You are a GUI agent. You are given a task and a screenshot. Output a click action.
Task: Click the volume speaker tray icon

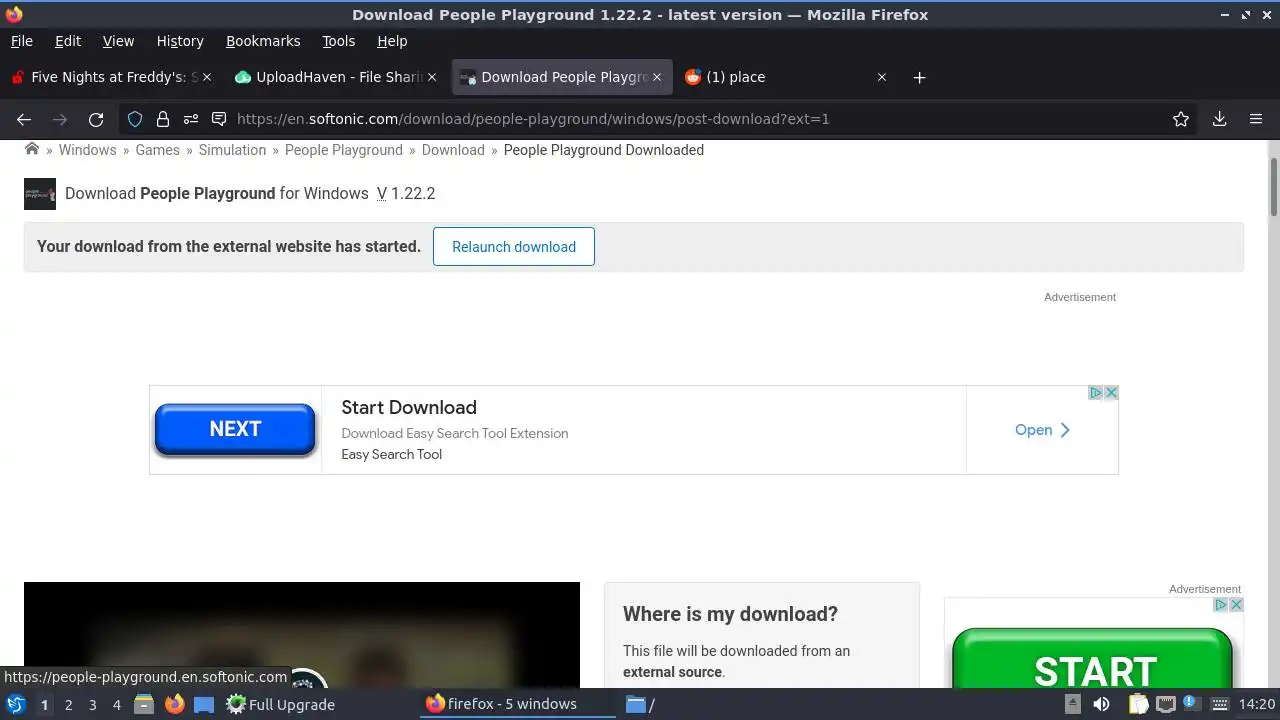click(1101, 704)
